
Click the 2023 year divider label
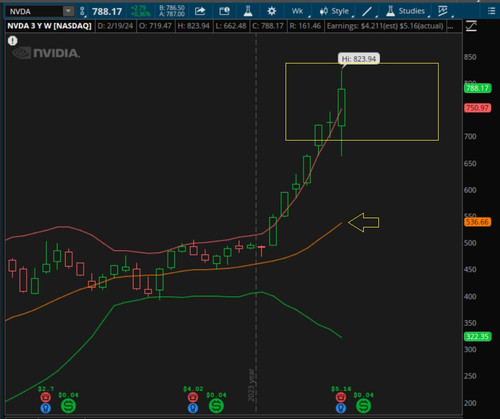pyautogui.click(x=251, y=385)
